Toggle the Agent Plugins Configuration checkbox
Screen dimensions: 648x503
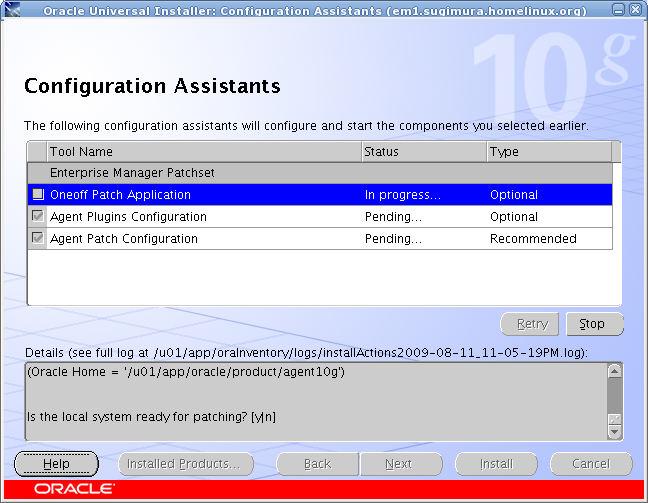38,216
